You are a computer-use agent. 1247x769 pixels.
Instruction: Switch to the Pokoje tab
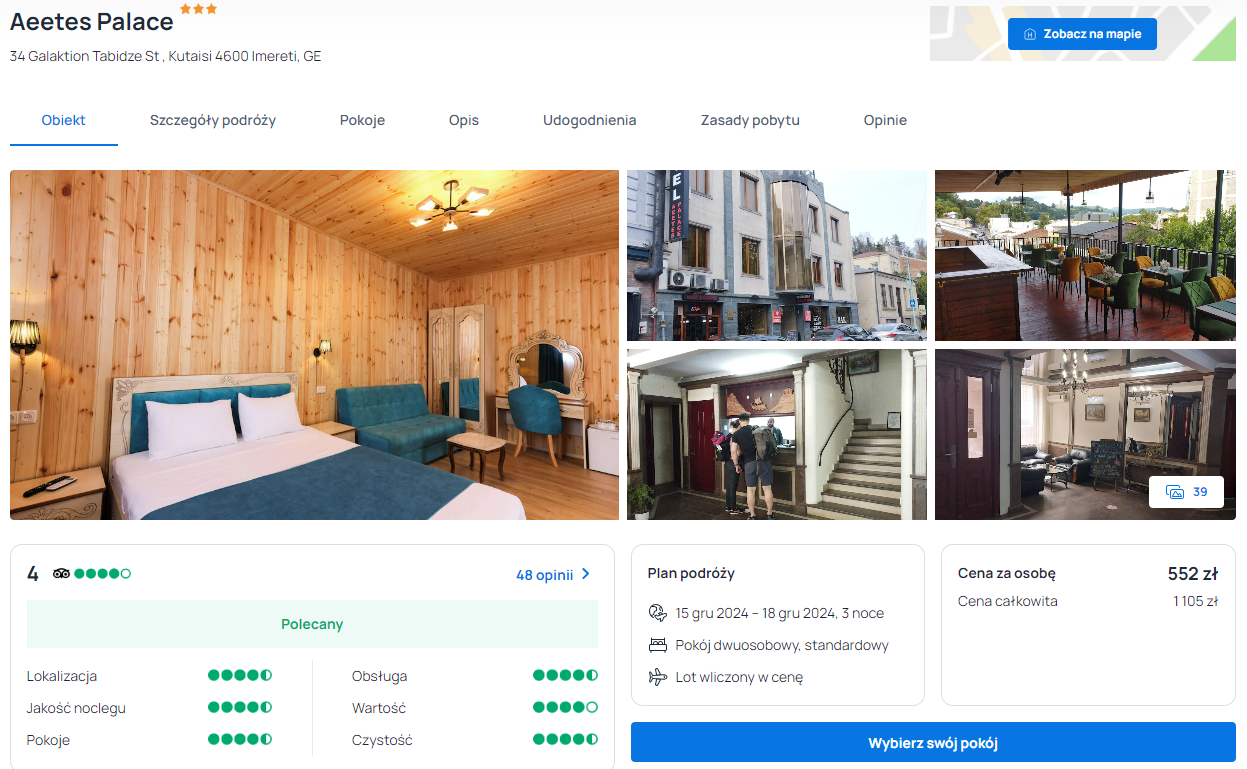362,120
